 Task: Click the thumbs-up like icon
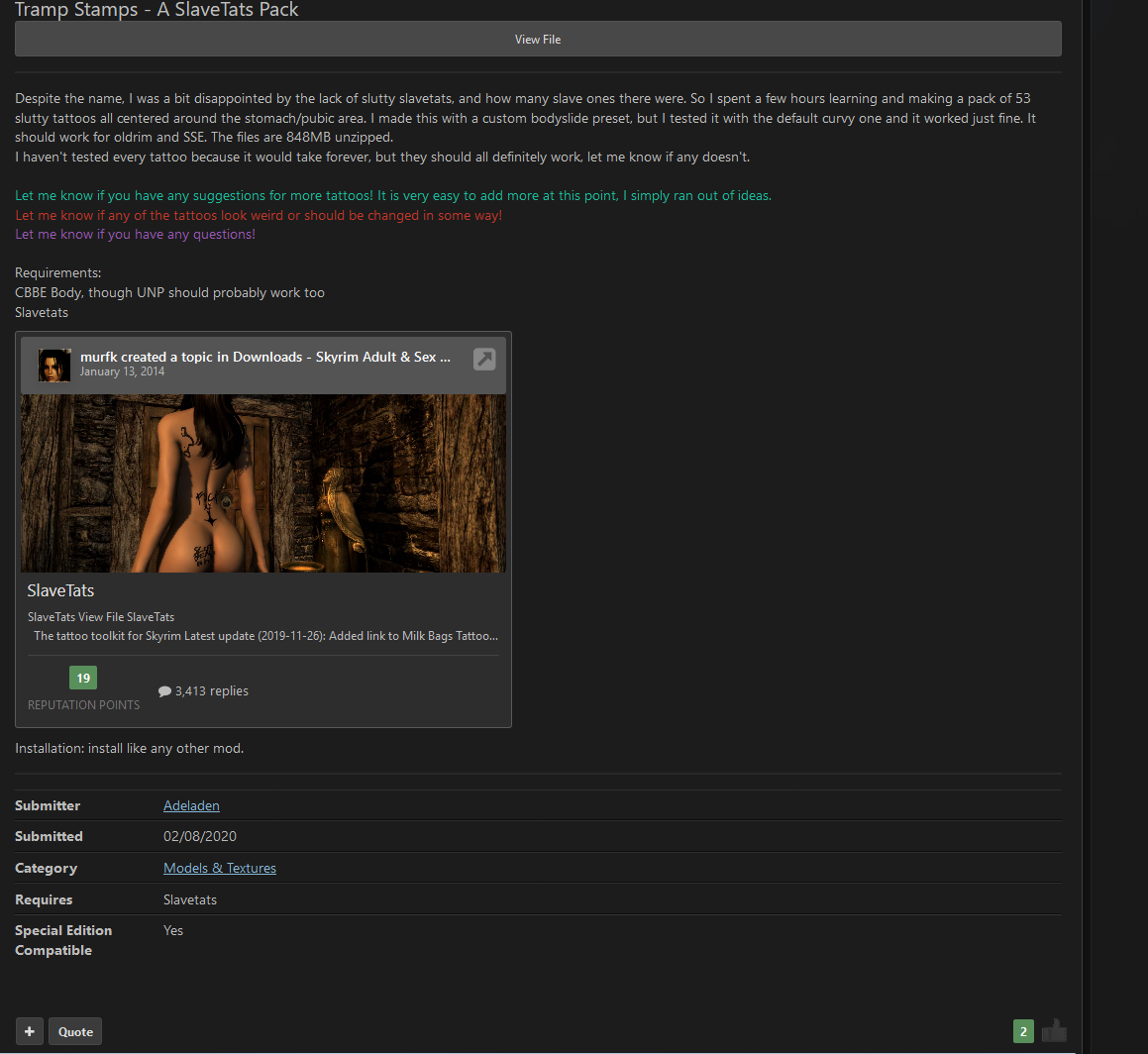[x=1054, y=1030]
